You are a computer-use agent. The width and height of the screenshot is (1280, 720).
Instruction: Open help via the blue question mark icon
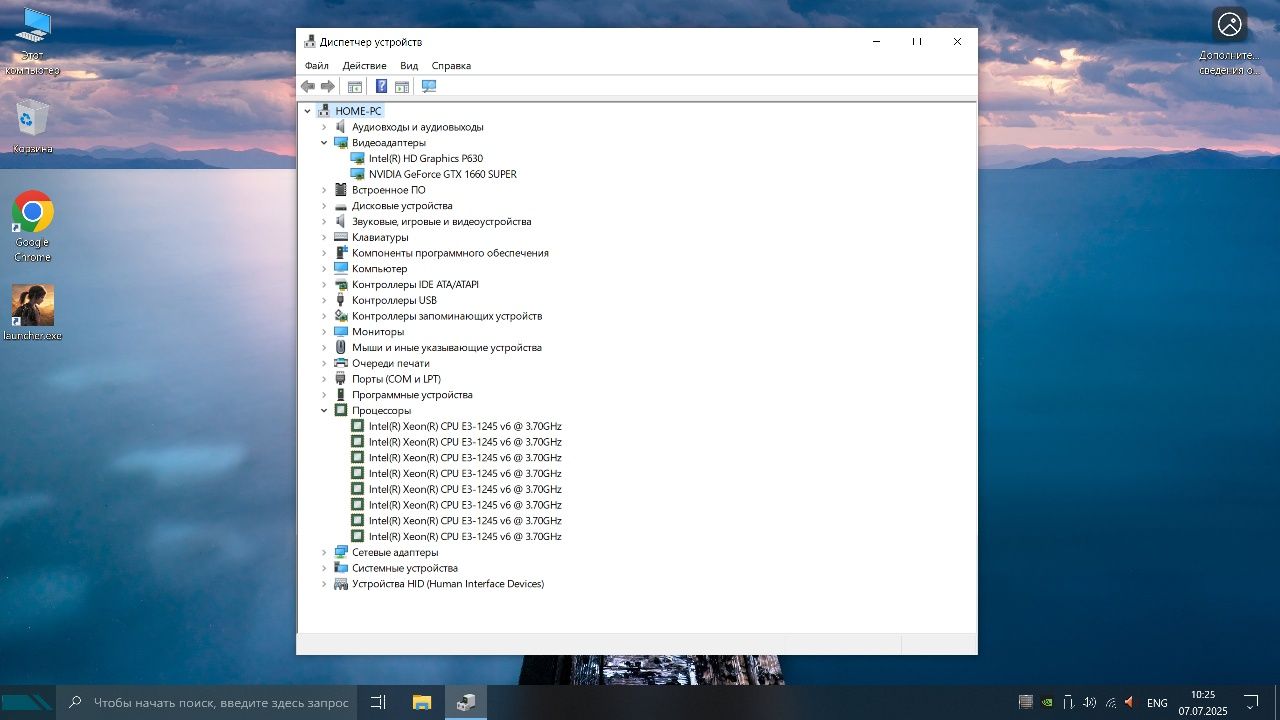381,86
